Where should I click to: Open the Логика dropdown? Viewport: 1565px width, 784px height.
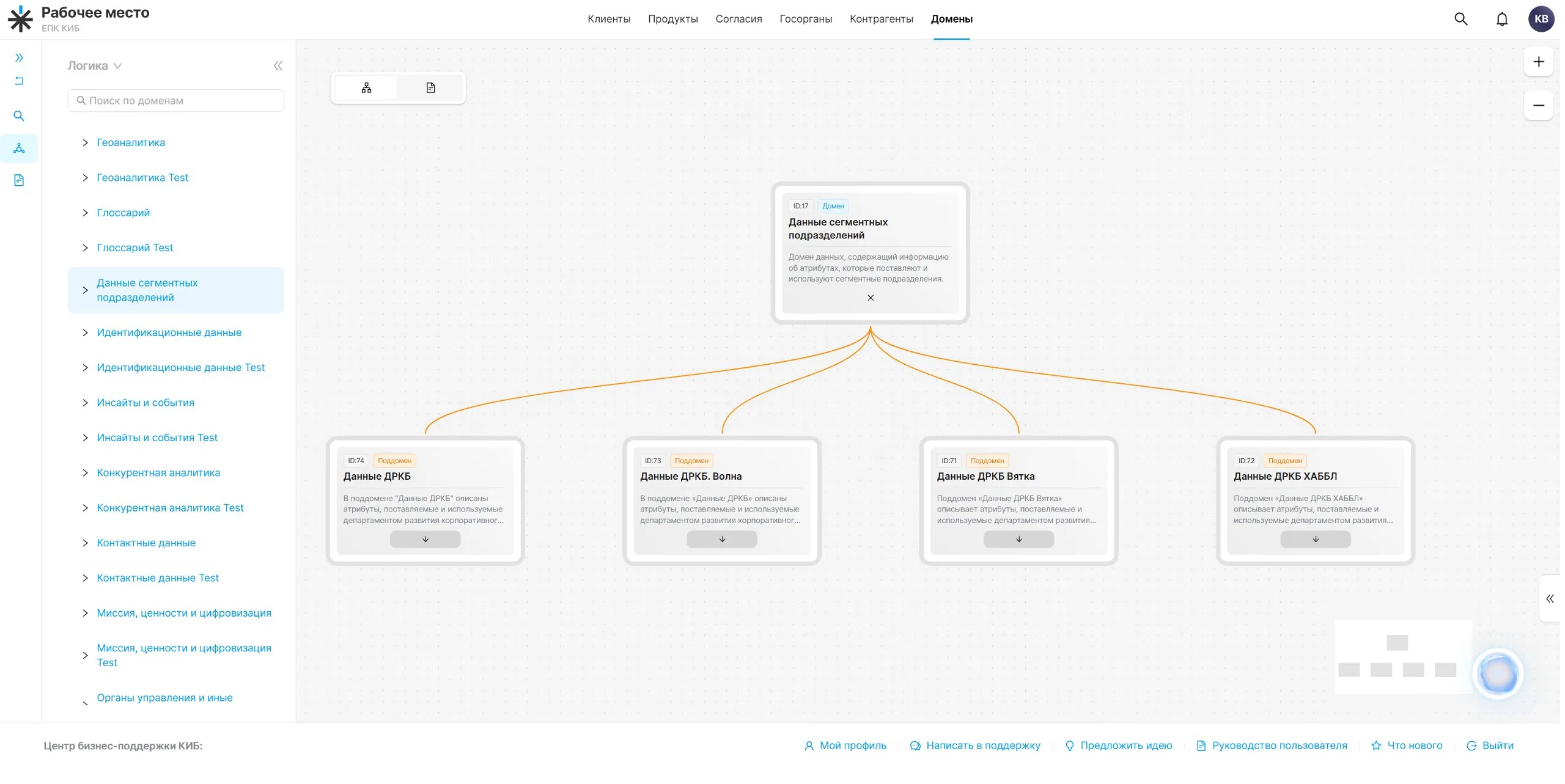point(95,66)
